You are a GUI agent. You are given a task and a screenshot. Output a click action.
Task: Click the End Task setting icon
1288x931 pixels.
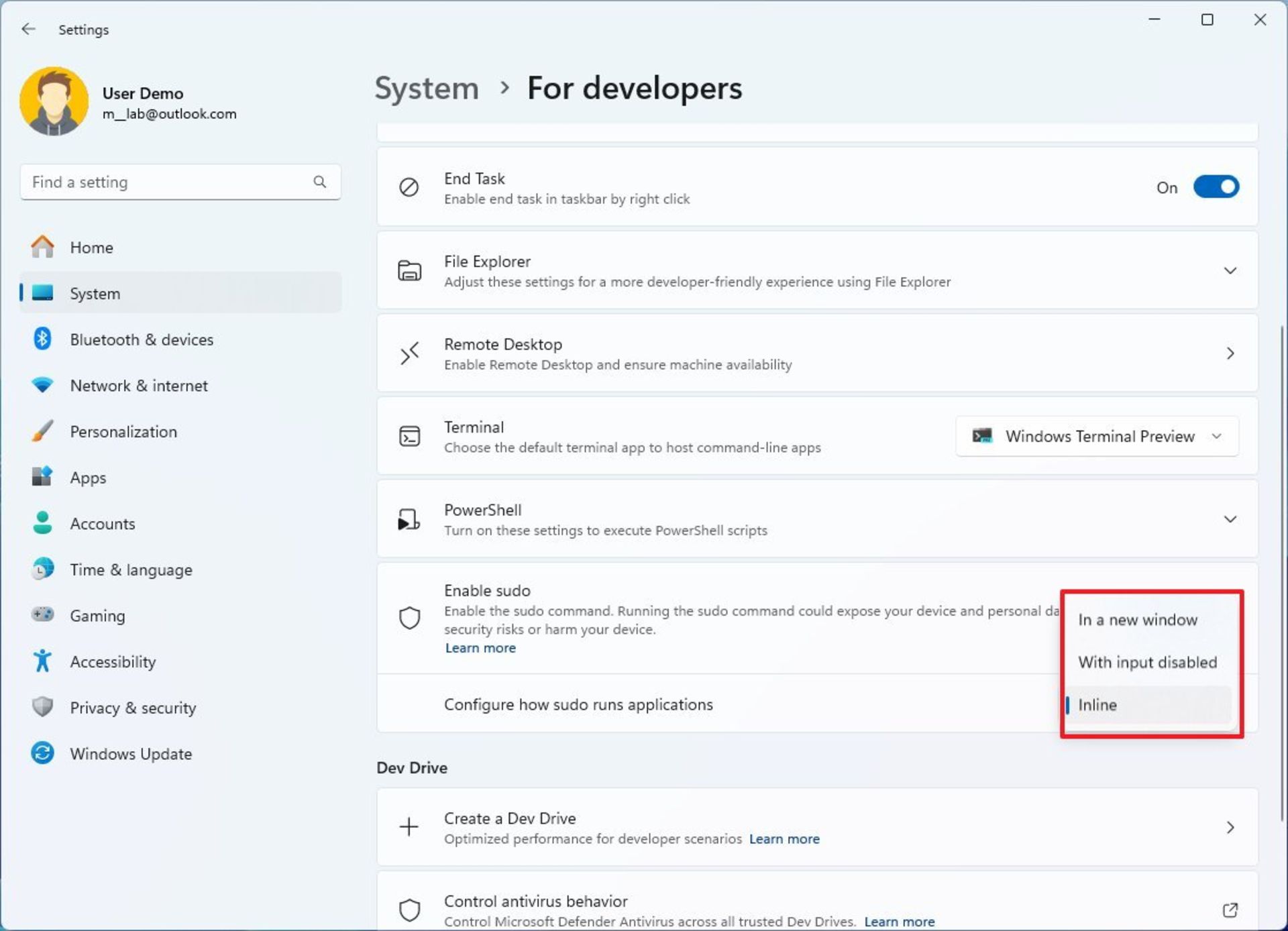[x=409, y=186]
